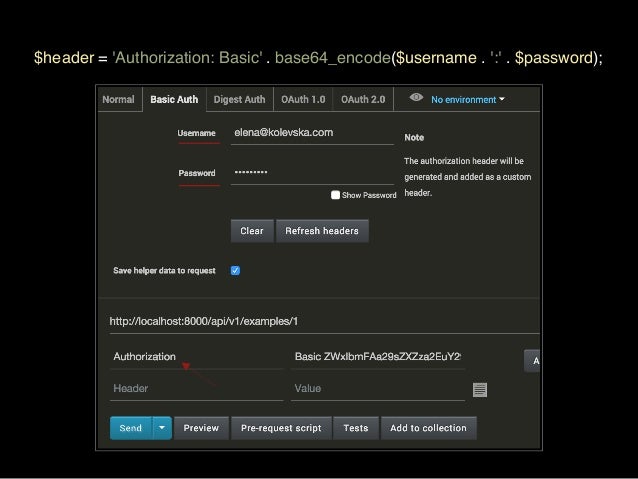
Task: Switch to the Normal tab
Action: [x=118, y=99]
